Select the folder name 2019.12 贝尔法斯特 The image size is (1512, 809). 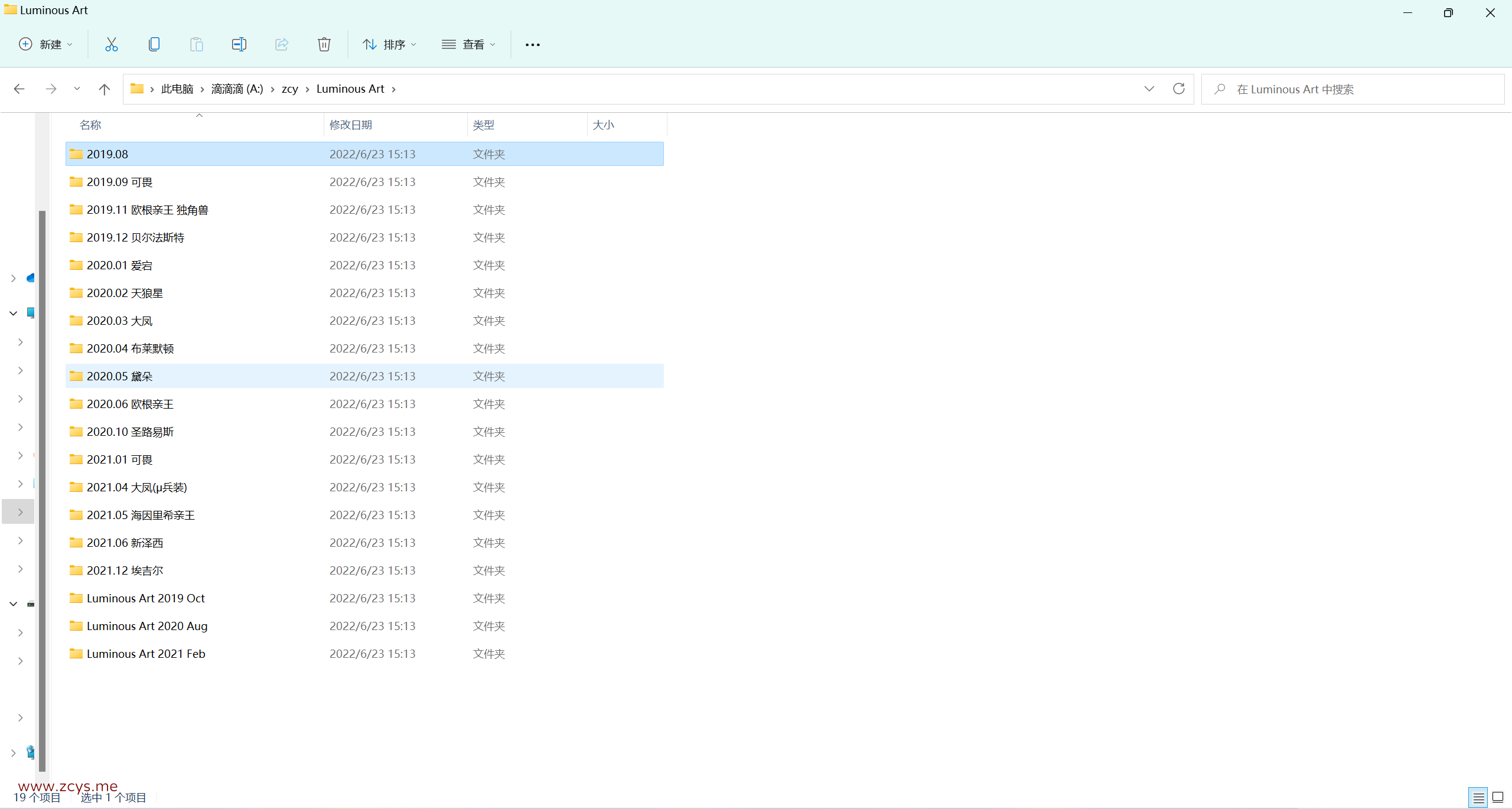point(136,237)
